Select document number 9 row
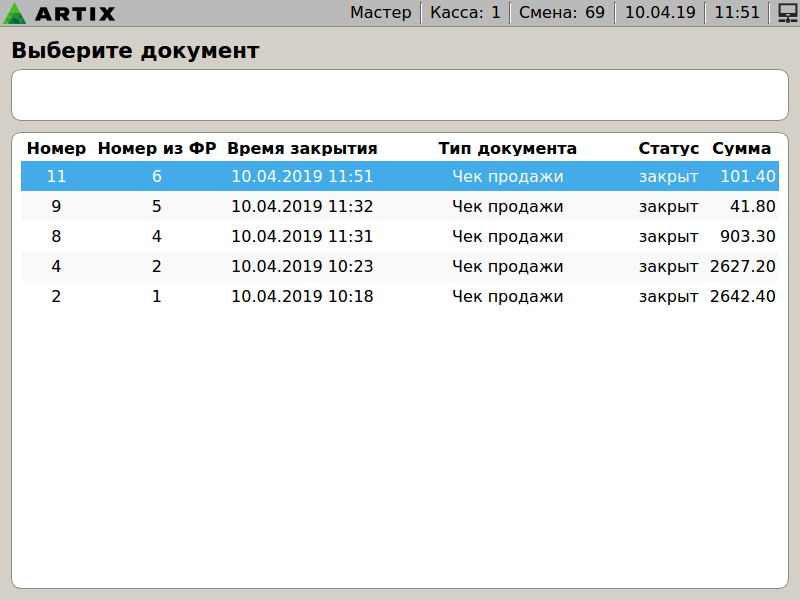 click(x=400, y=207)
